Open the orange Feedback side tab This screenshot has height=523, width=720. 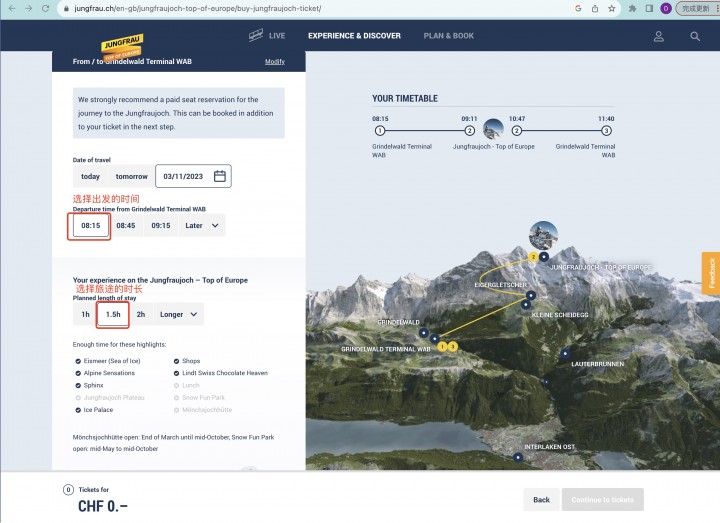(x=711, y=273)
